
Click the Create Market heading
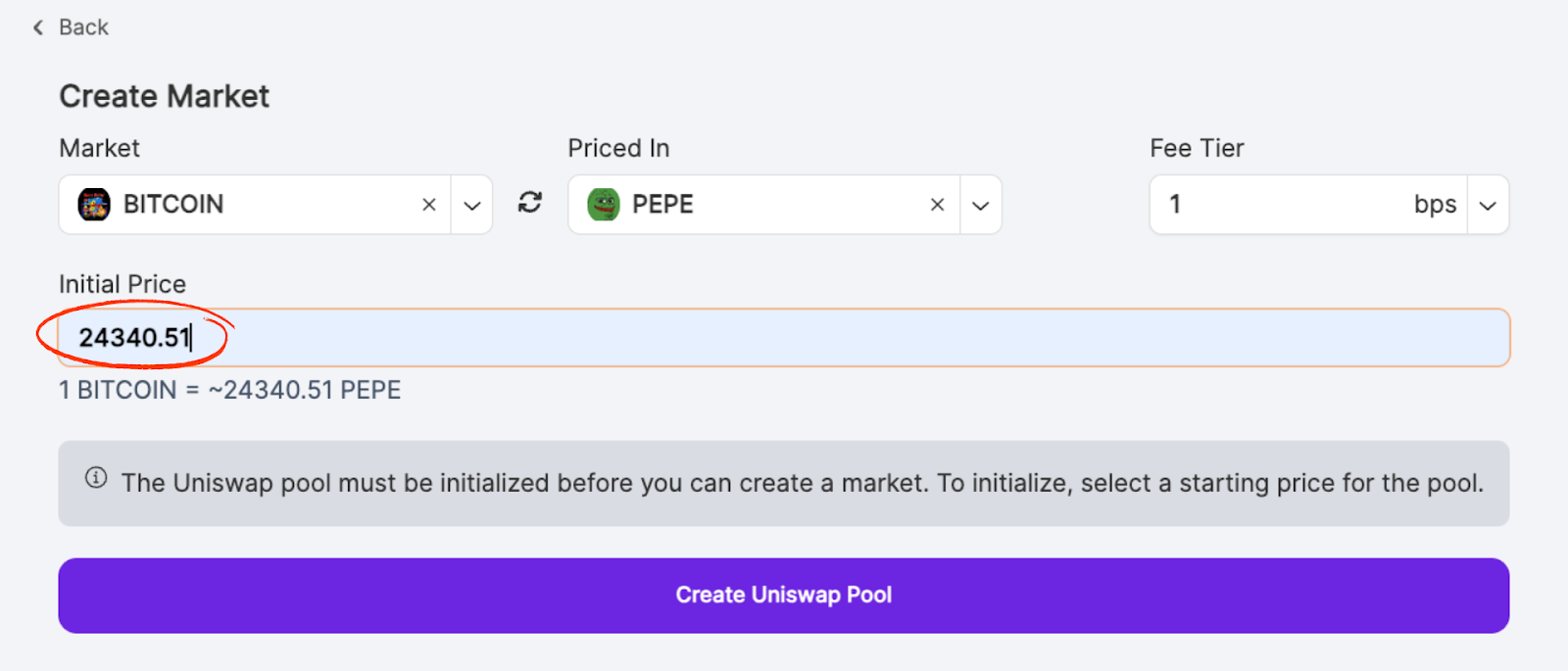[x=165, y=96]
